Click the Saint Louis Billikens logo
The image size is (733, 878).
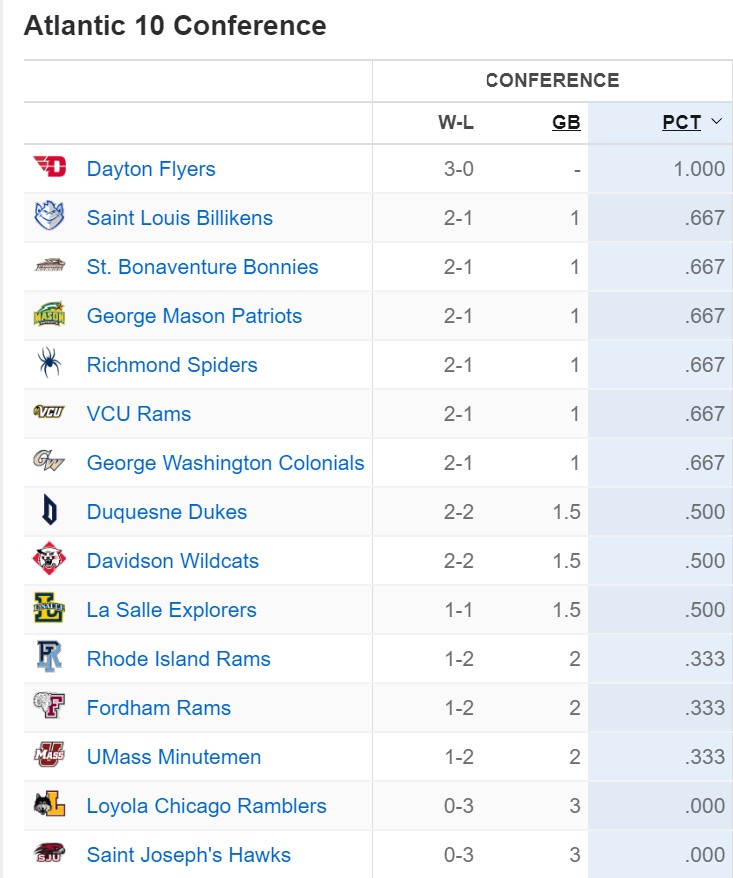tap(49, 217)
